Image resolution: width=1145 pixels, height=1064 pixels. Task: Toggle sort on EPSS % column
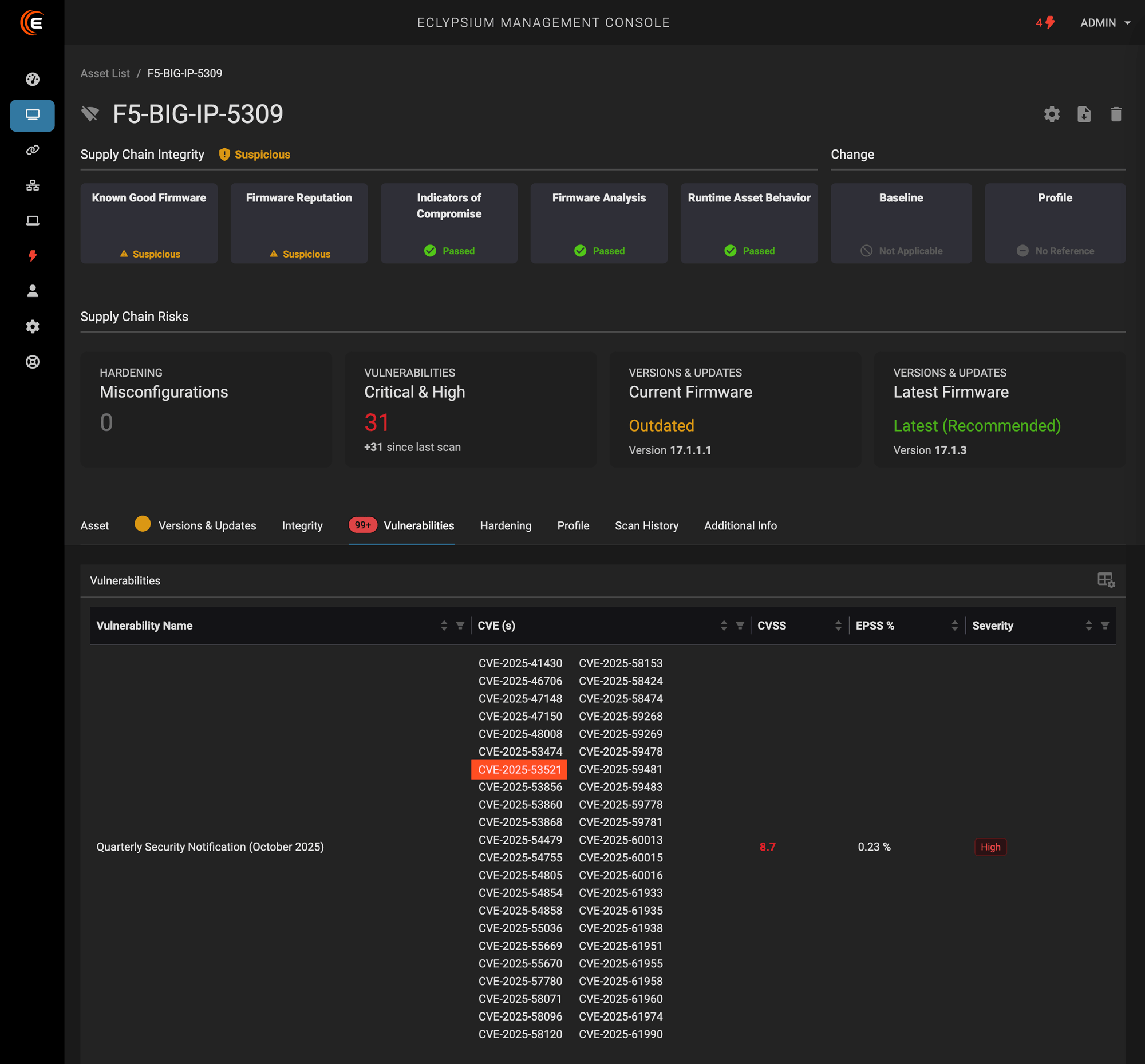[x=954, y=625]
